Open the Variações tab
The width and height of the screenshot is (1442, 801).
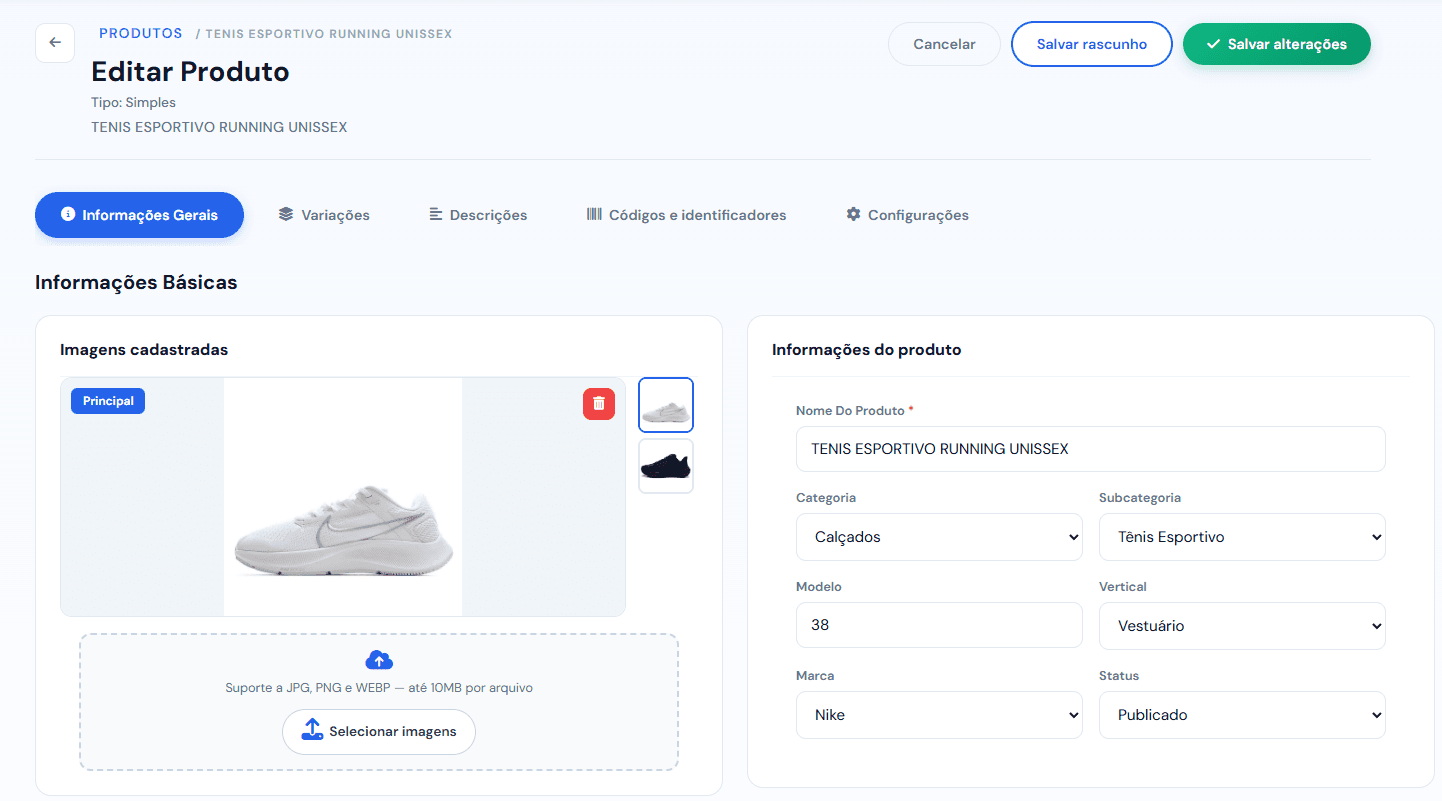pos(324,214)
